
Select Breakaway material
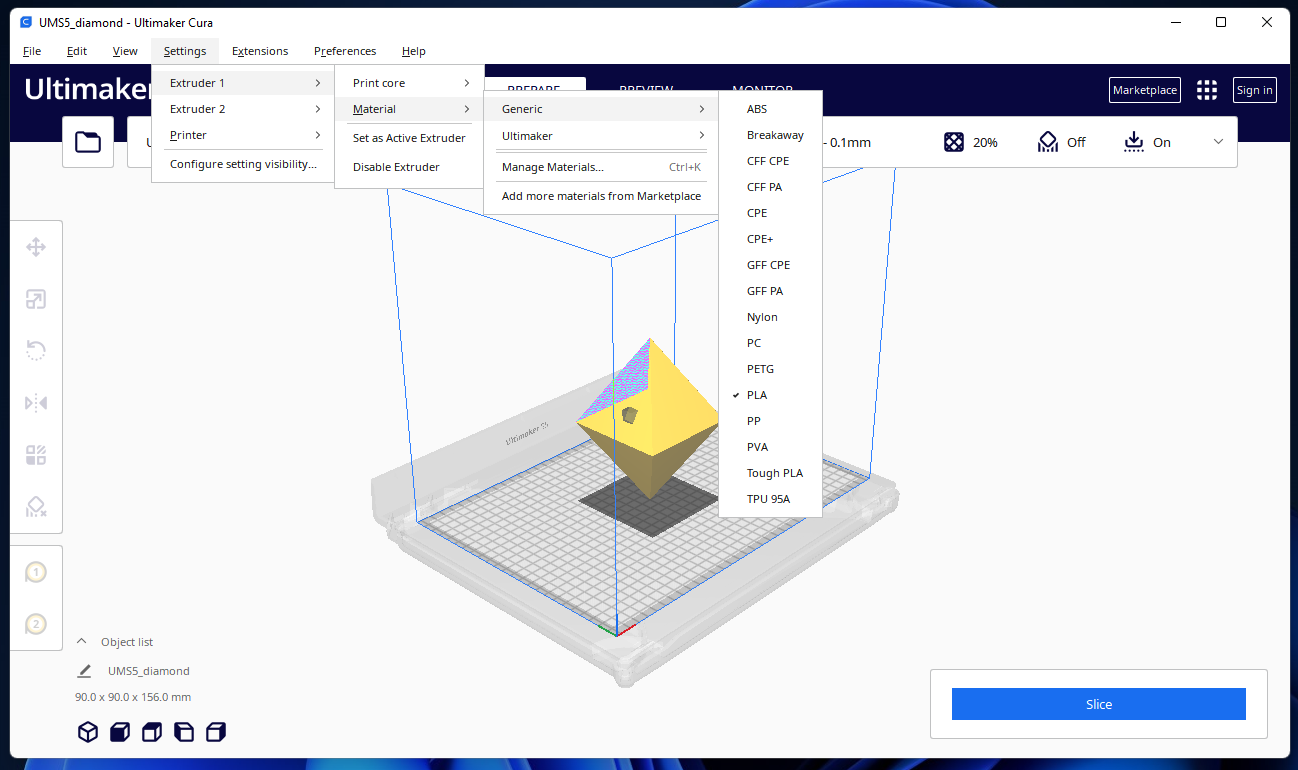(x=770, y=135)
